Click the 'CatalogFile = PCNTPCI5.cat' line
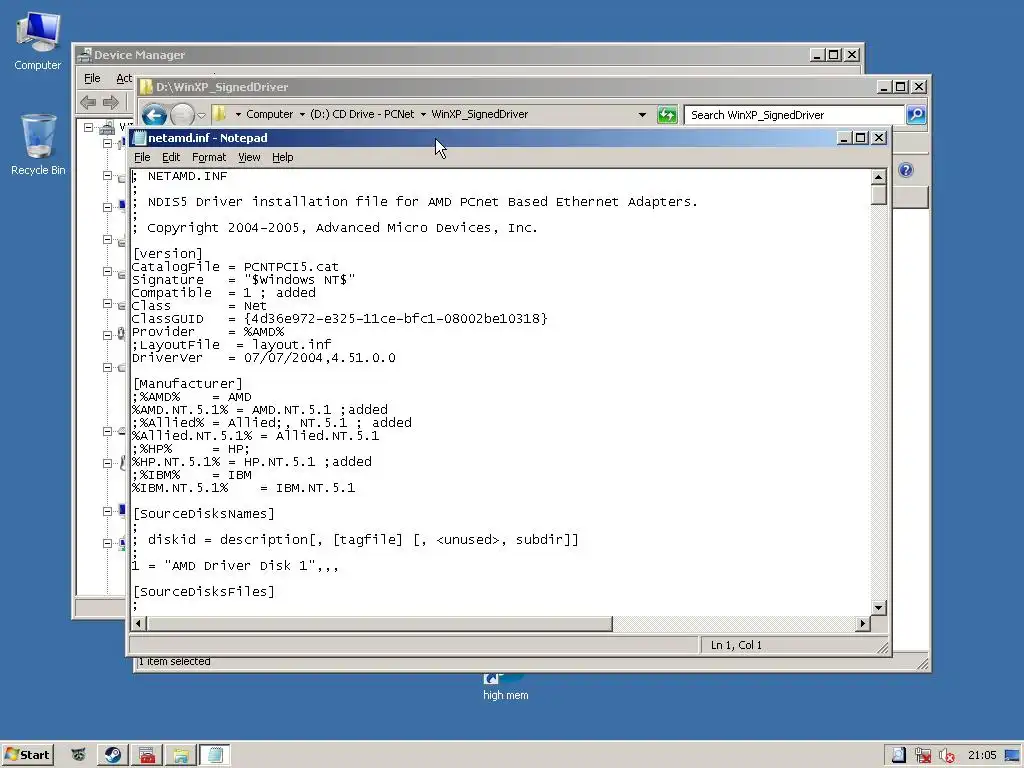 pyautogui.click(x=235, y=267)
